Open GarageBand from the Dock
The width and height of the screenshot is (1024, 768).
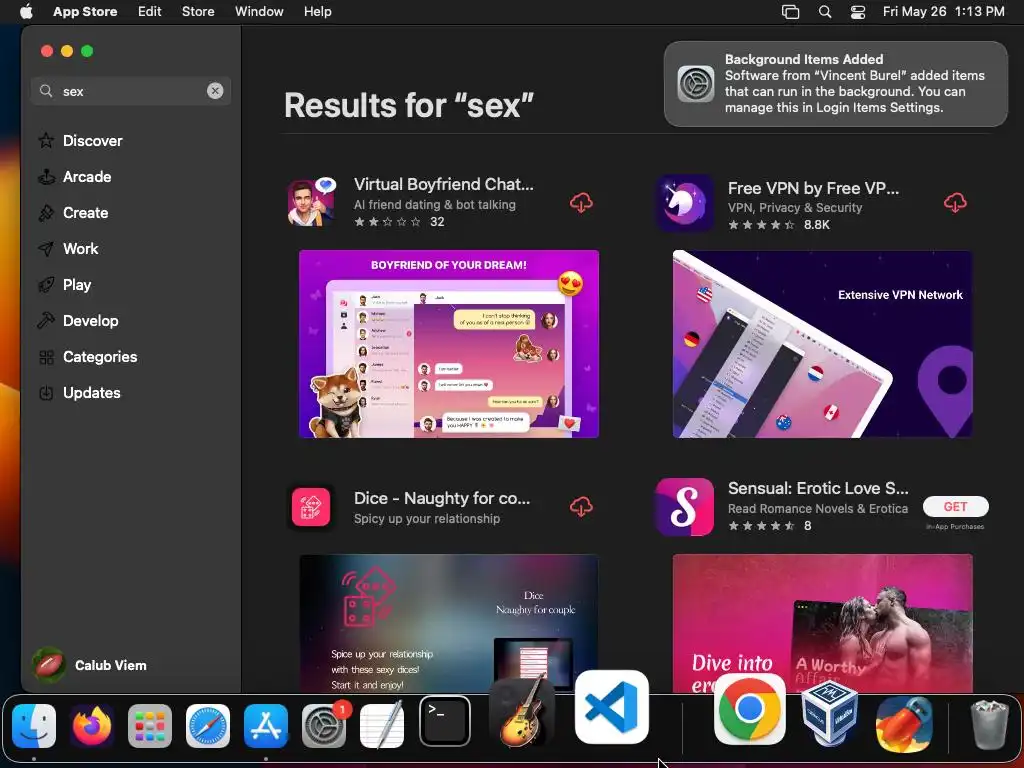(x=522, y=712)
